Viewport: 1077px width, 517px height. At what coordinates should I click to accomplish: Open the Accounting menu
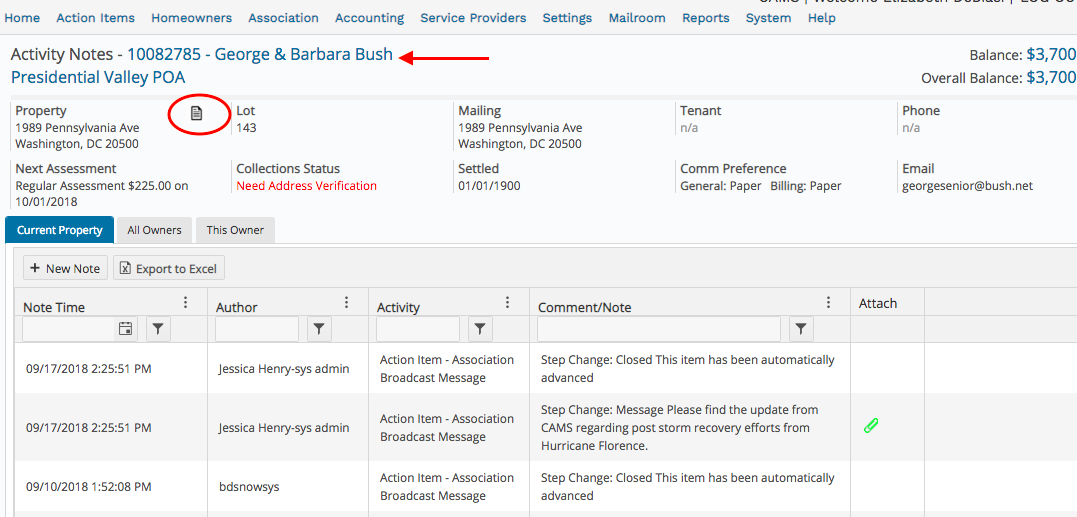click(x=370, y=18)
